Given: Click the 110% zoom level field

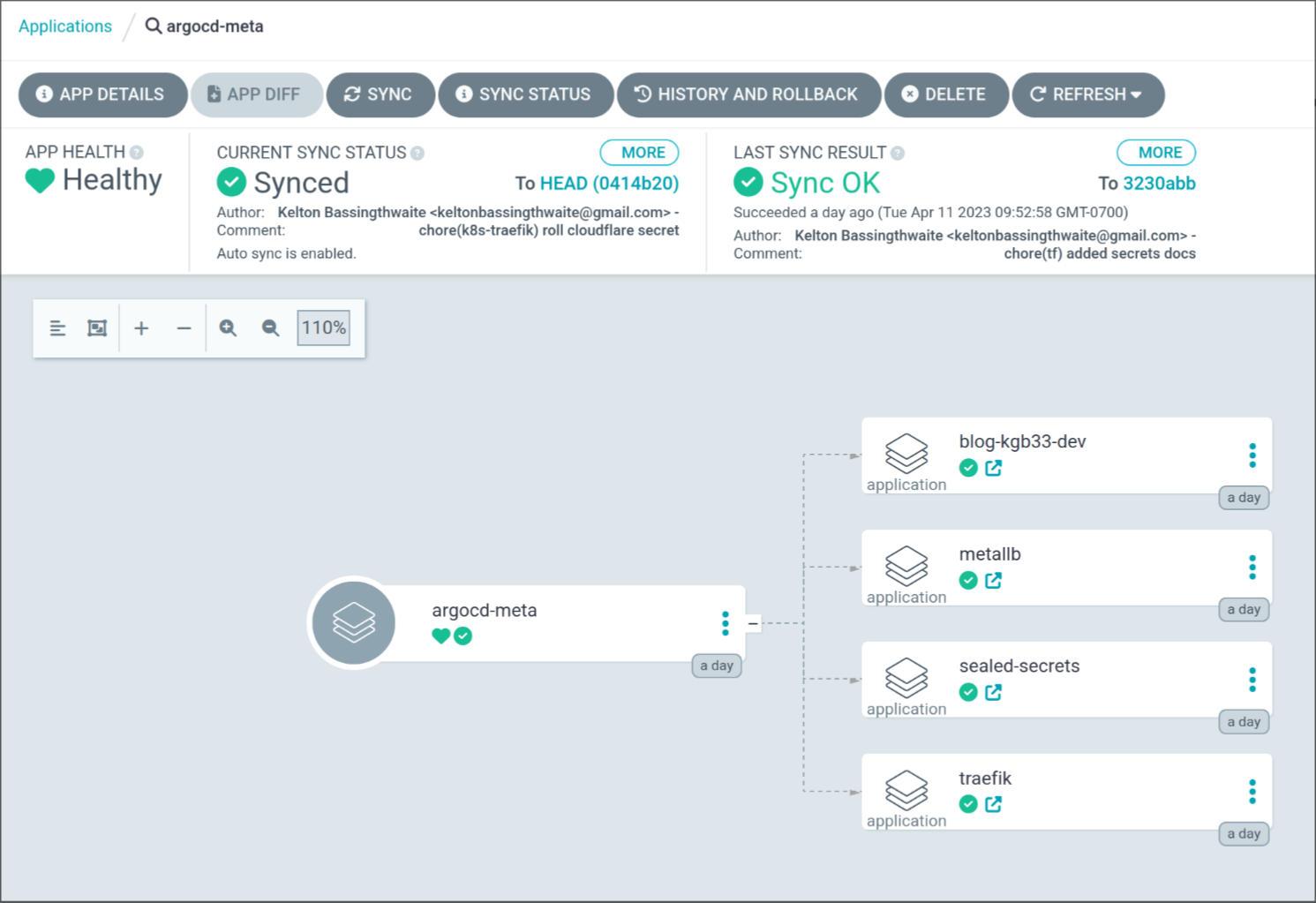Looking at the screenshot, I should pos(323,328).
